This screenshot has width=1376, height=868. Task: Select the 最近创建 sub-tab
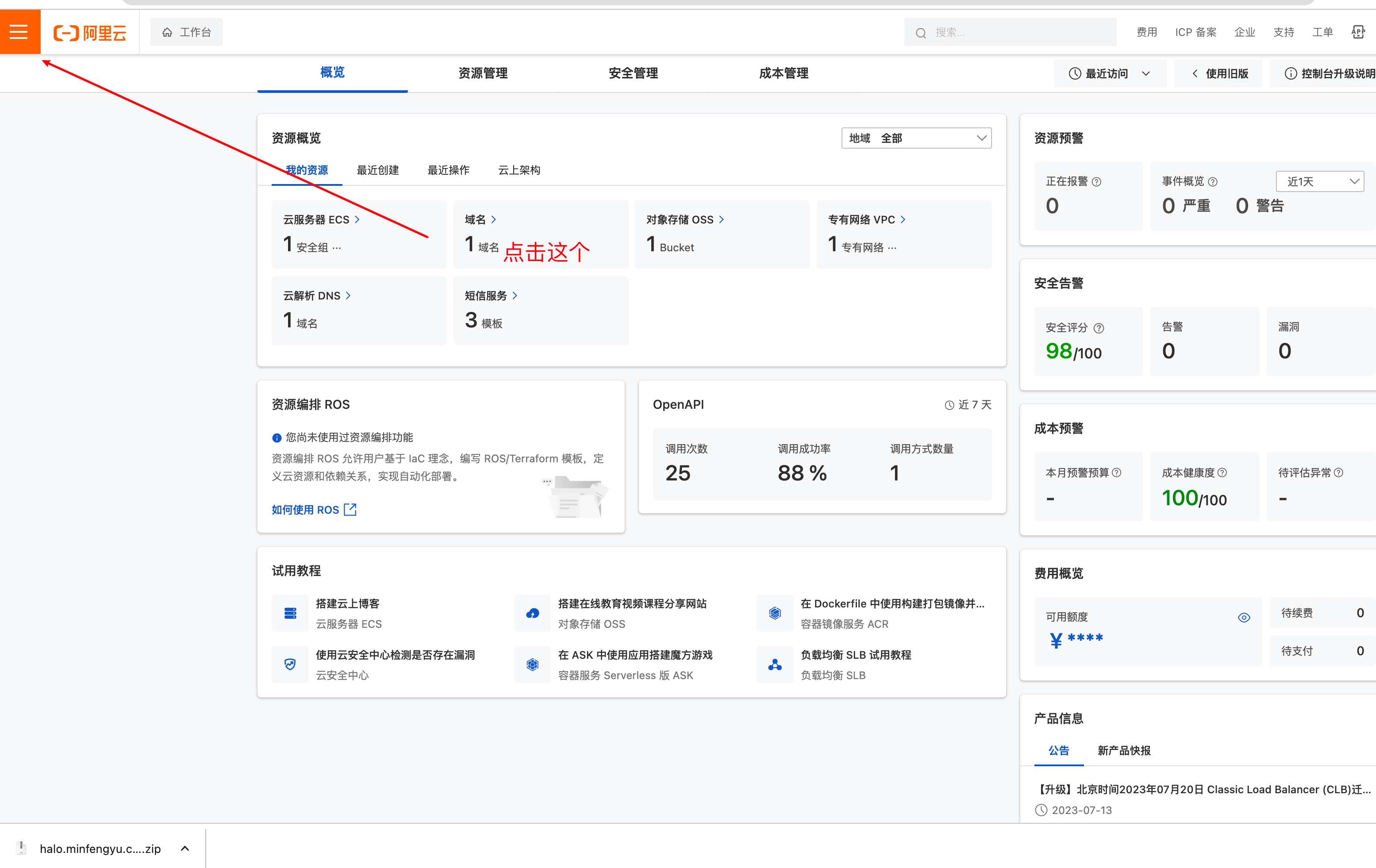coord(378,170)
